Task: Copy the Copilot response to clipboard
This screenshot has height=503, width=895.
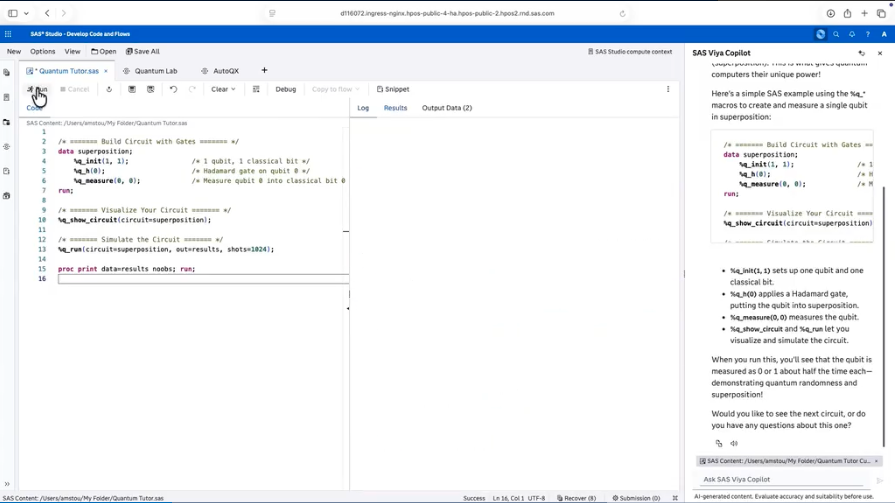Action: tap(718, 443)
